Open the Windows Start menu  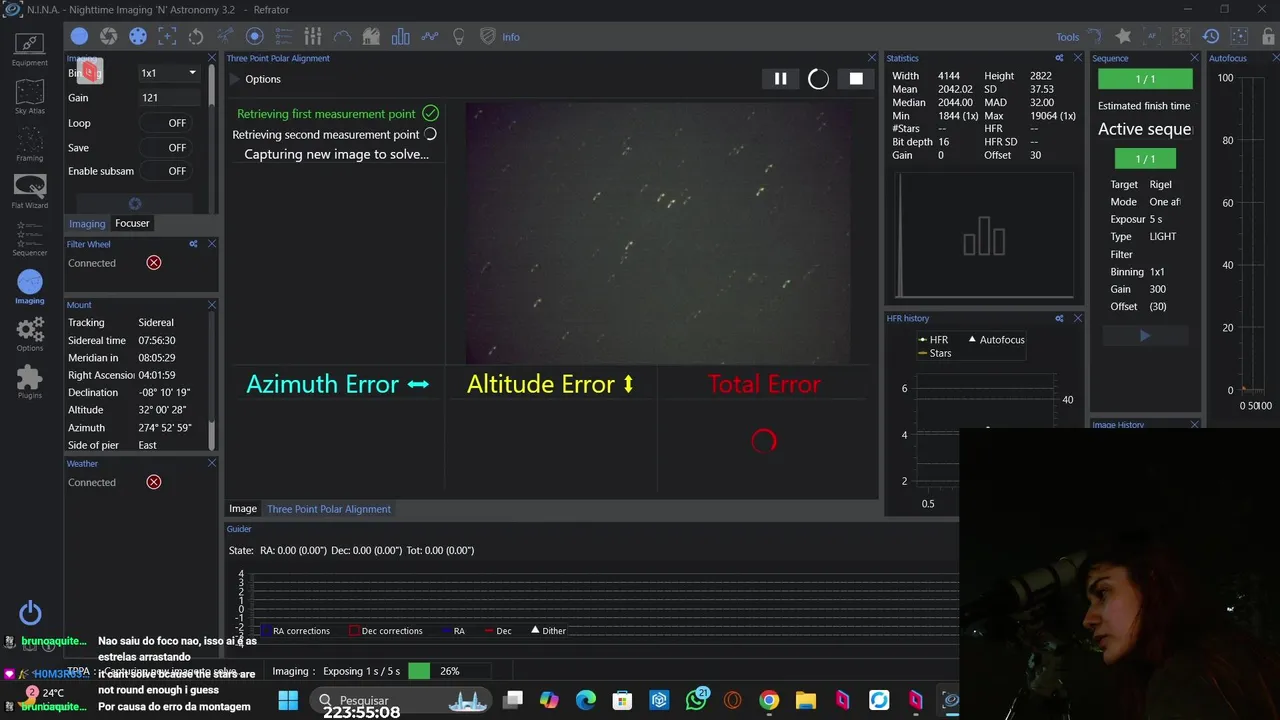click(x=288, y=700)
